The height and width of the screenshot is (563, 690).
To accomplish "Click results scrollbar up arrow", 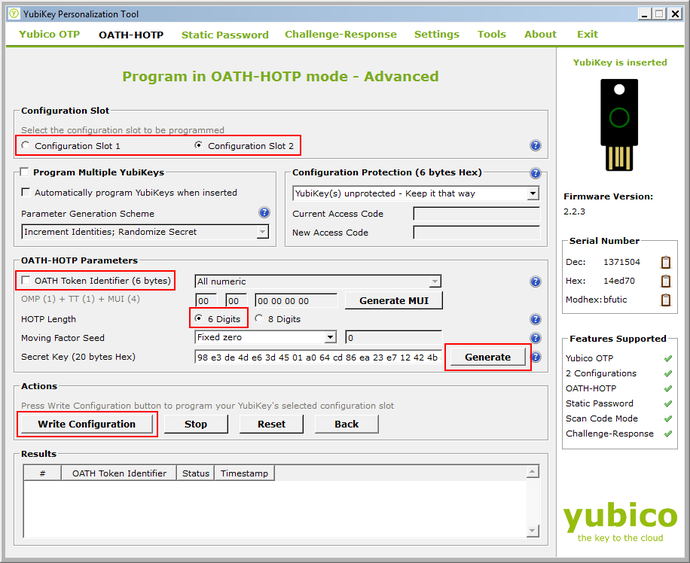I will [532, 472].
